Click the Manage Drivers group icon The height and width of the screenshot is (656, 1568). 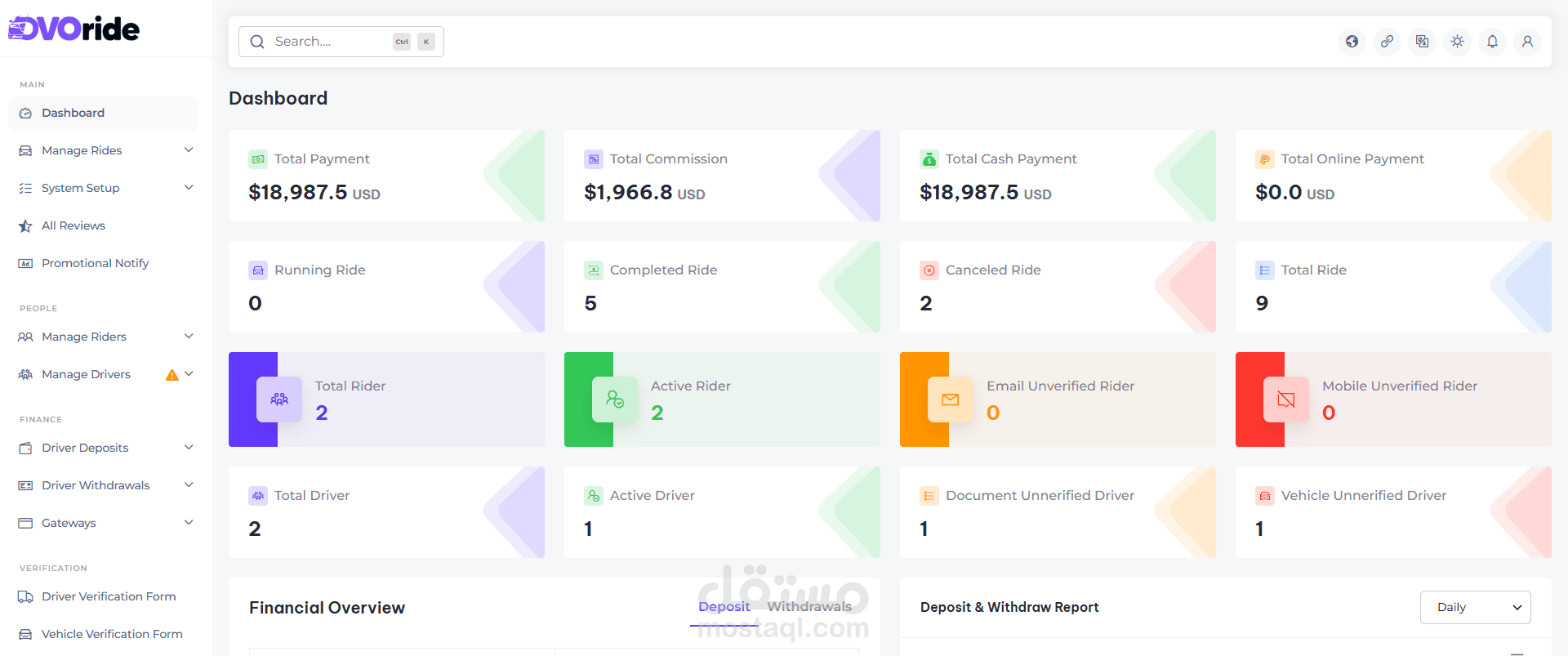click(x=25, y=375)
